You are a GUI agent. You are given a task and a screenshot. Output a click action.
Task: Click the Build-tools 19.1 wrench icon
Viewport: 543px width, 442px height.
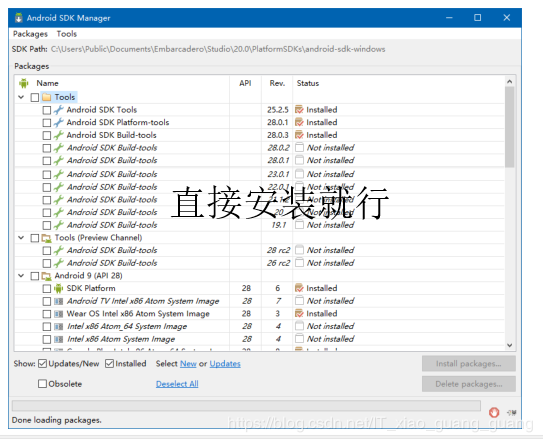click(x=58, y=225)
